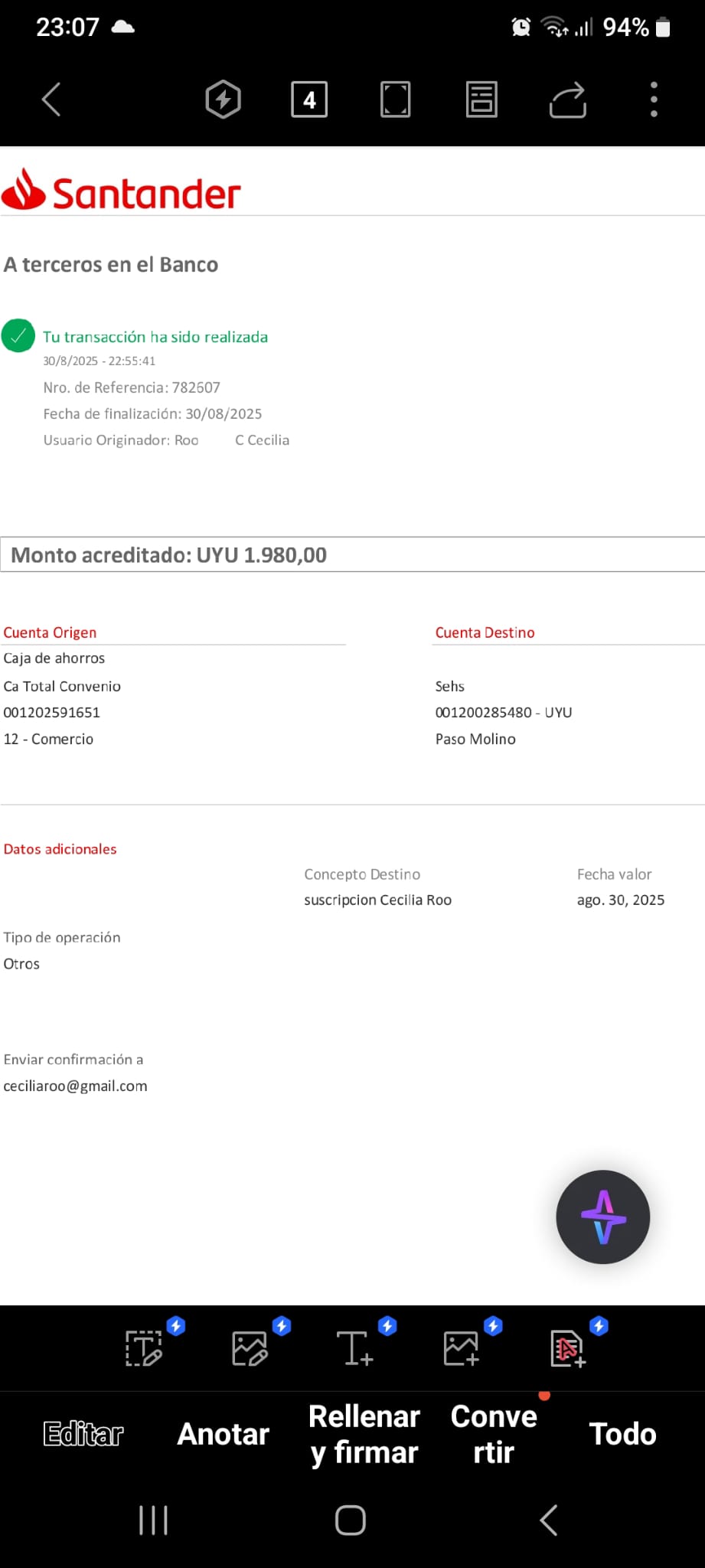This screenshot has height=1568, width=705.
Task: Open the page layout view icon
Action: [481, 100]
